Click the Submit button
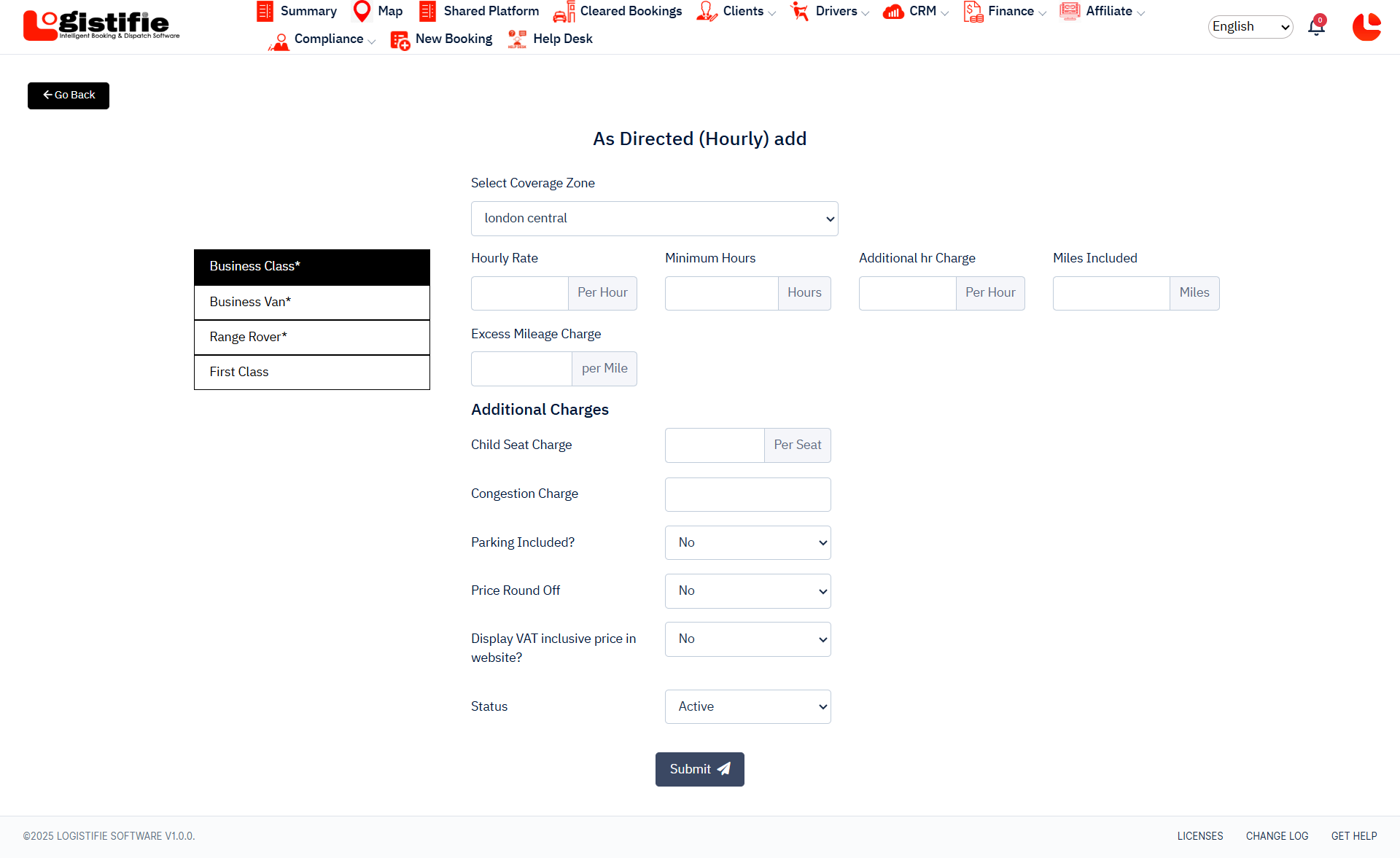The image size is (1400, 858). [699, 769]
